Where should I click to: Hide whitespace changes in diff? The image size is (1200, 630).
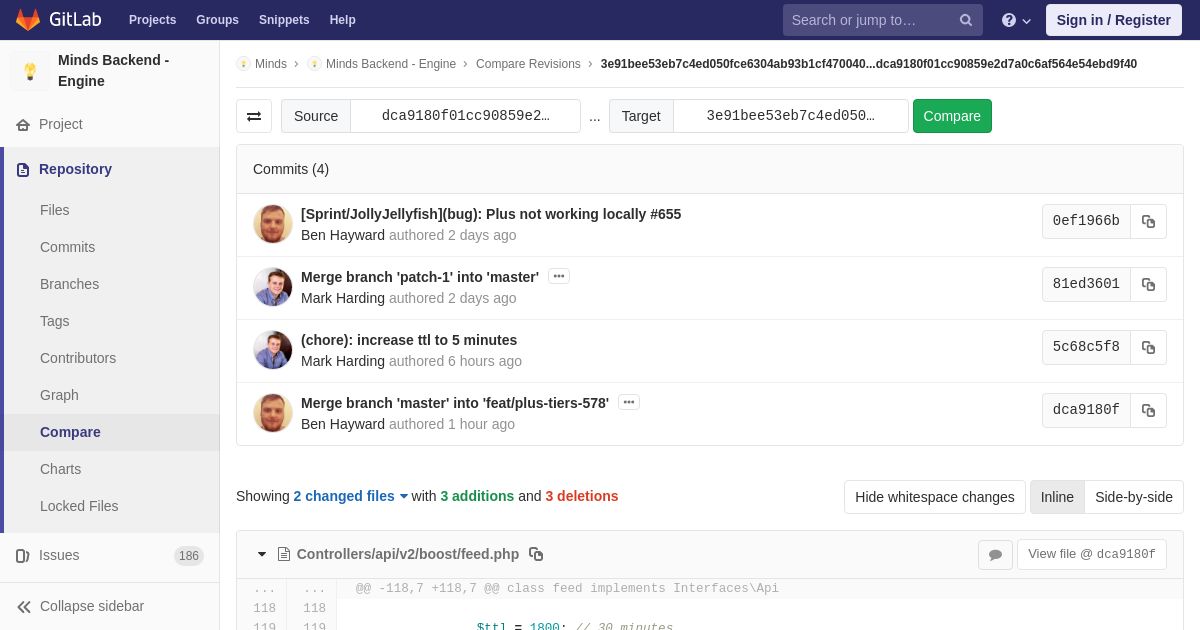pyautogui.click(x=934, y=497)
